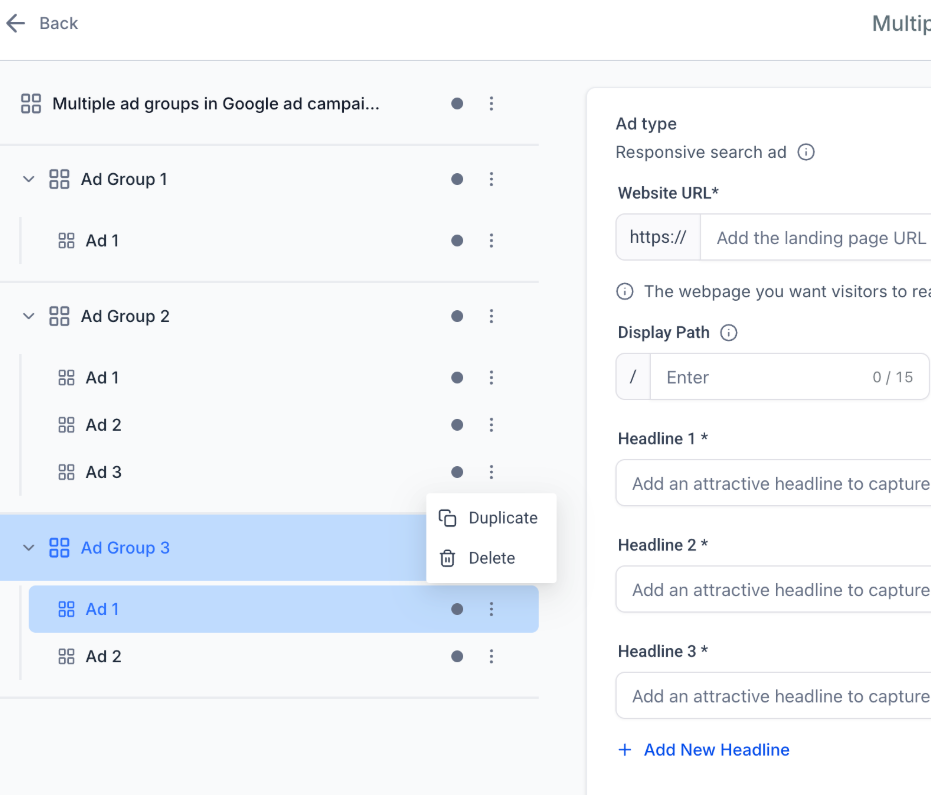Open three-dot menu for Ad 2 in Ad Group 3
The width and height of the screenshot is (931, 795).
tap(491, 656)
